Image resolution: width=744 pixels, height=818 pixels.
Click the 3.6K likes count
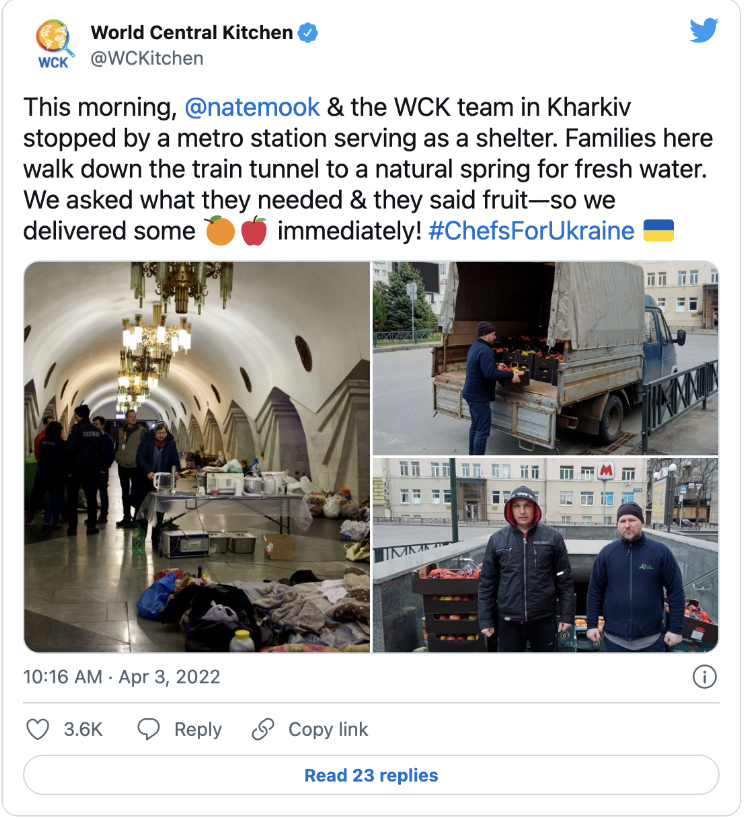[83, 729]
